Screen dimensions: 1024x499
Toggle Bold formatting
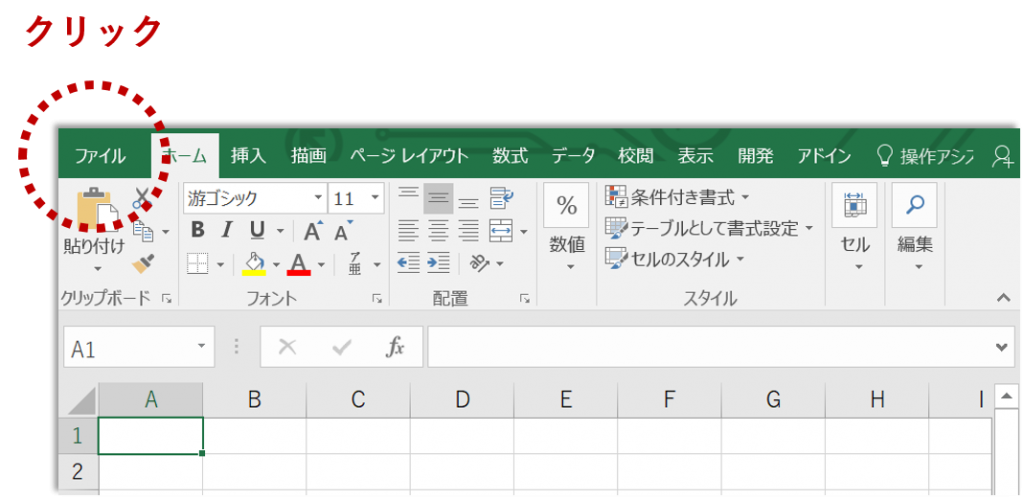tap(197, 231)
